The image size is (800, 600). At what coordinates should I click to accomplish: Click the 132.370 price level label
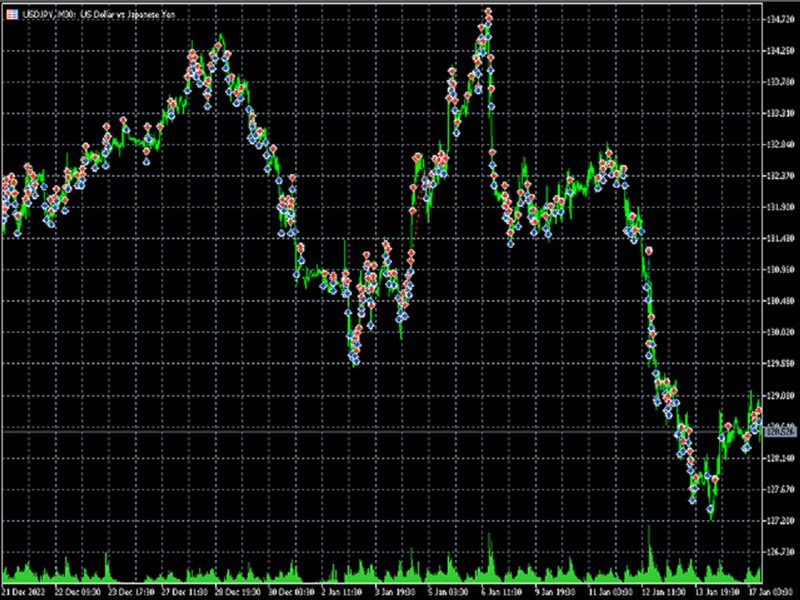[x=781, y=176]
